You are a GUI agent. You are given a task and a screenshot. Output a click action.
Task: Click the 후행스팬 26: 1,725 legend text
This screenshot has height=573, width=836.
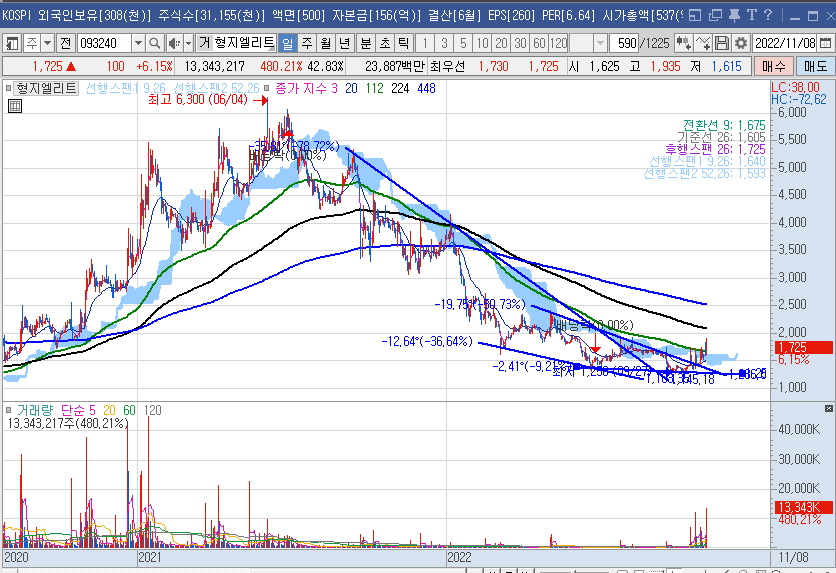pos(715,149)
